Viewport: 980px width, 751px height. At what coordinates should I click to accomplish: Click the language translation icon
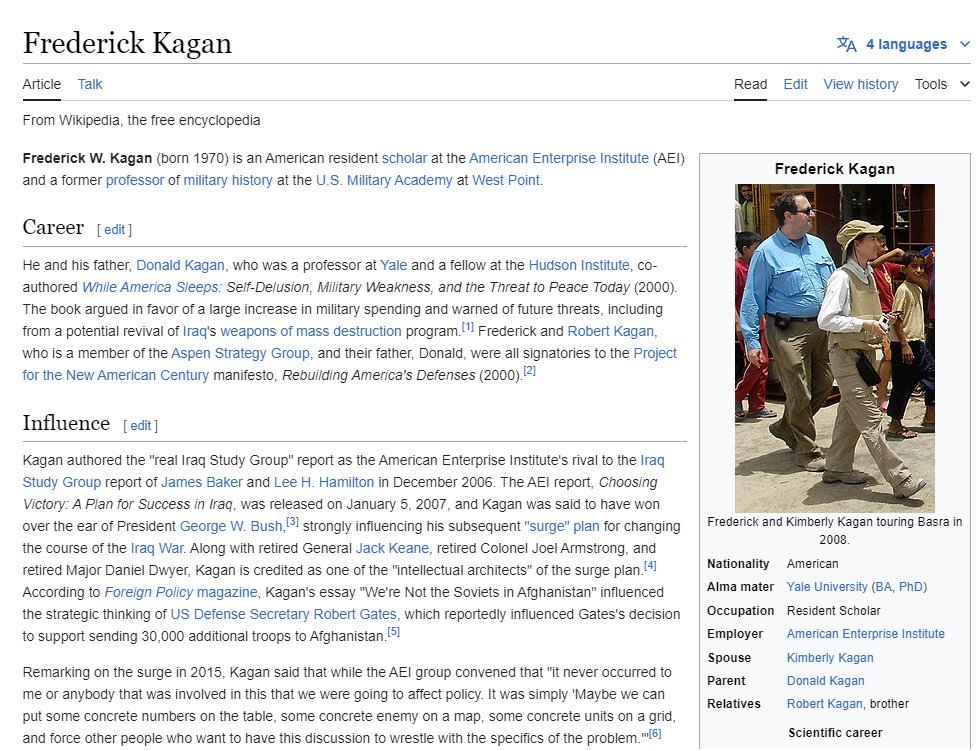(x=846, y=44)
